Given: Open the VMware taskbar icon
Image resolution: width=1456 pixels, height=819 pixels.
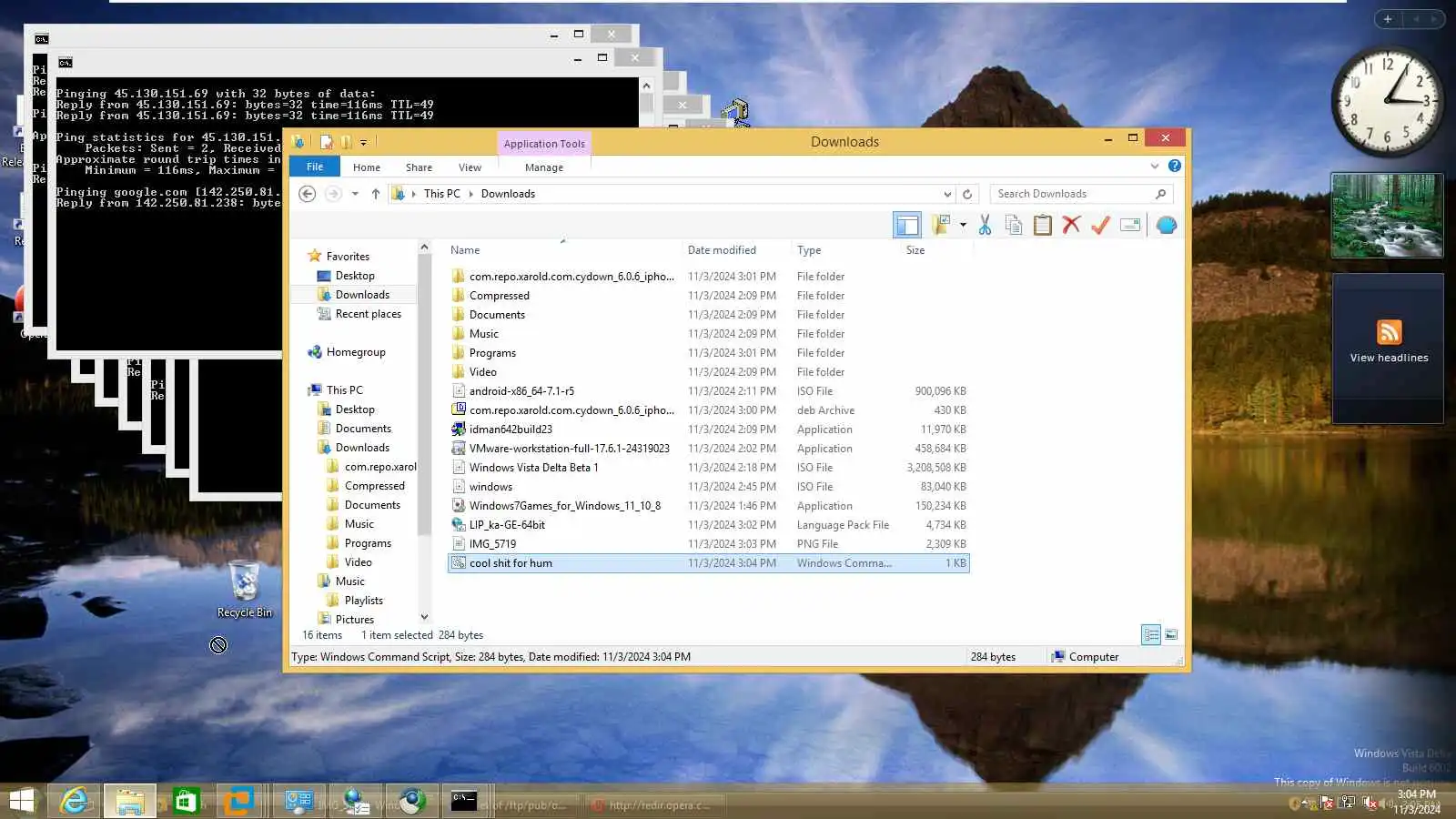Looking at the screenshot, I should coord(240,801).
